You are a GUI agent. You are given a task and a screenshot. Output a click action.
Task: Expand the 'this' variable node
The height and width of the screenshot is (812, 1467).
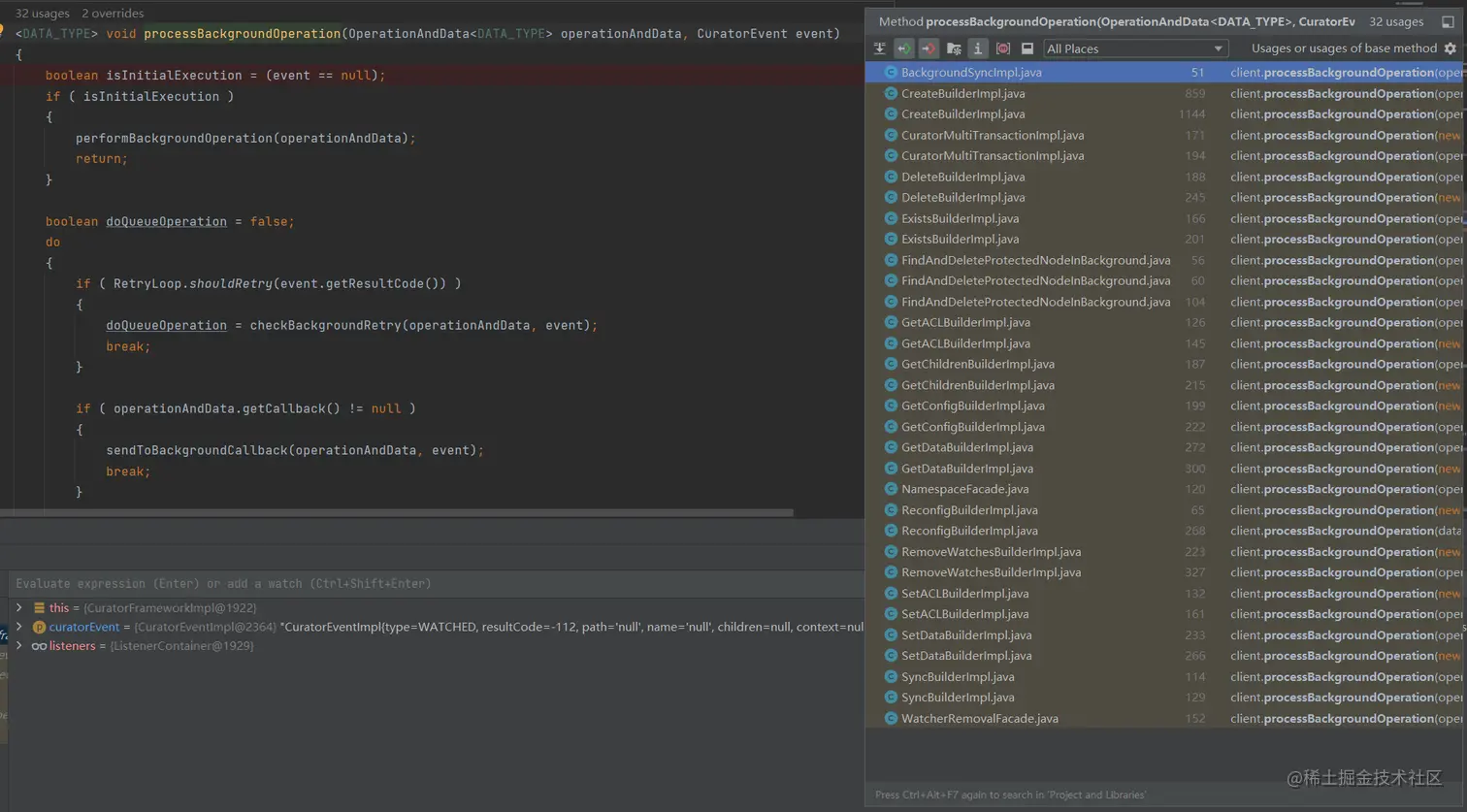pyautogui.click(x=18, y=608)
